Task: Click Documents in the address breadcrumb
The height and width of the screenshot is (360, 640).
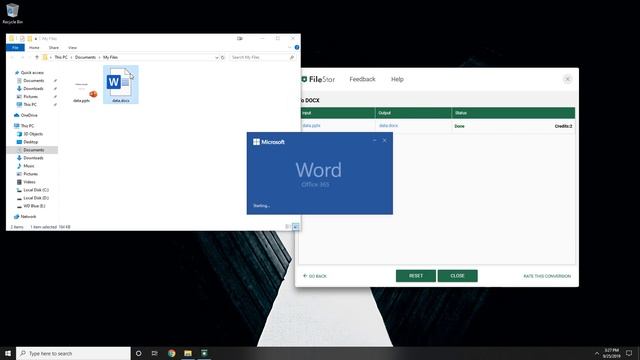Action: pos(85,57)
